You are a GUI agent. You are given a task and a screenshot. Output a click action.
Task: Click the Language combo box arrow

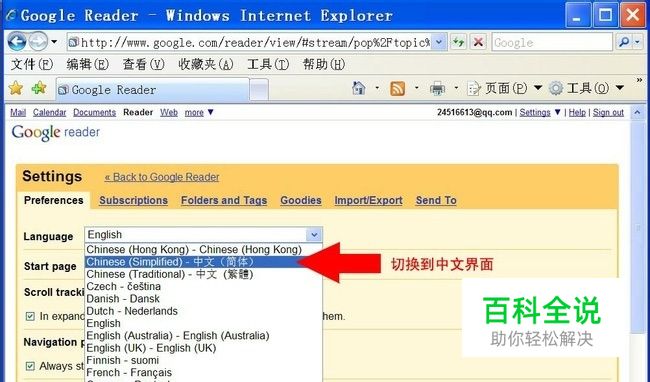tap(314, 235)
